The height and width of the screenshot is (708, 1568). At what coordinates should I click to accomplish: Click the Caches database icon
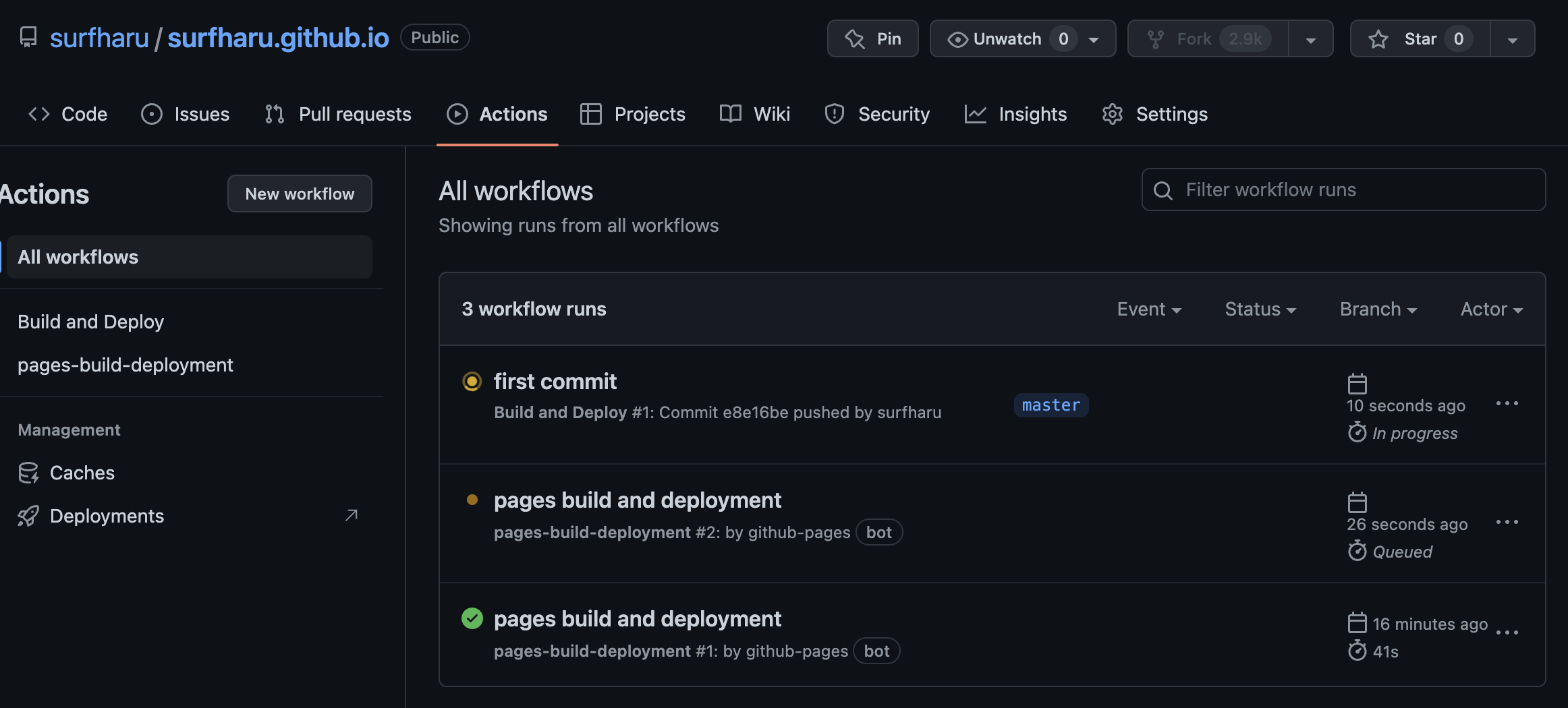coord(28,473)
